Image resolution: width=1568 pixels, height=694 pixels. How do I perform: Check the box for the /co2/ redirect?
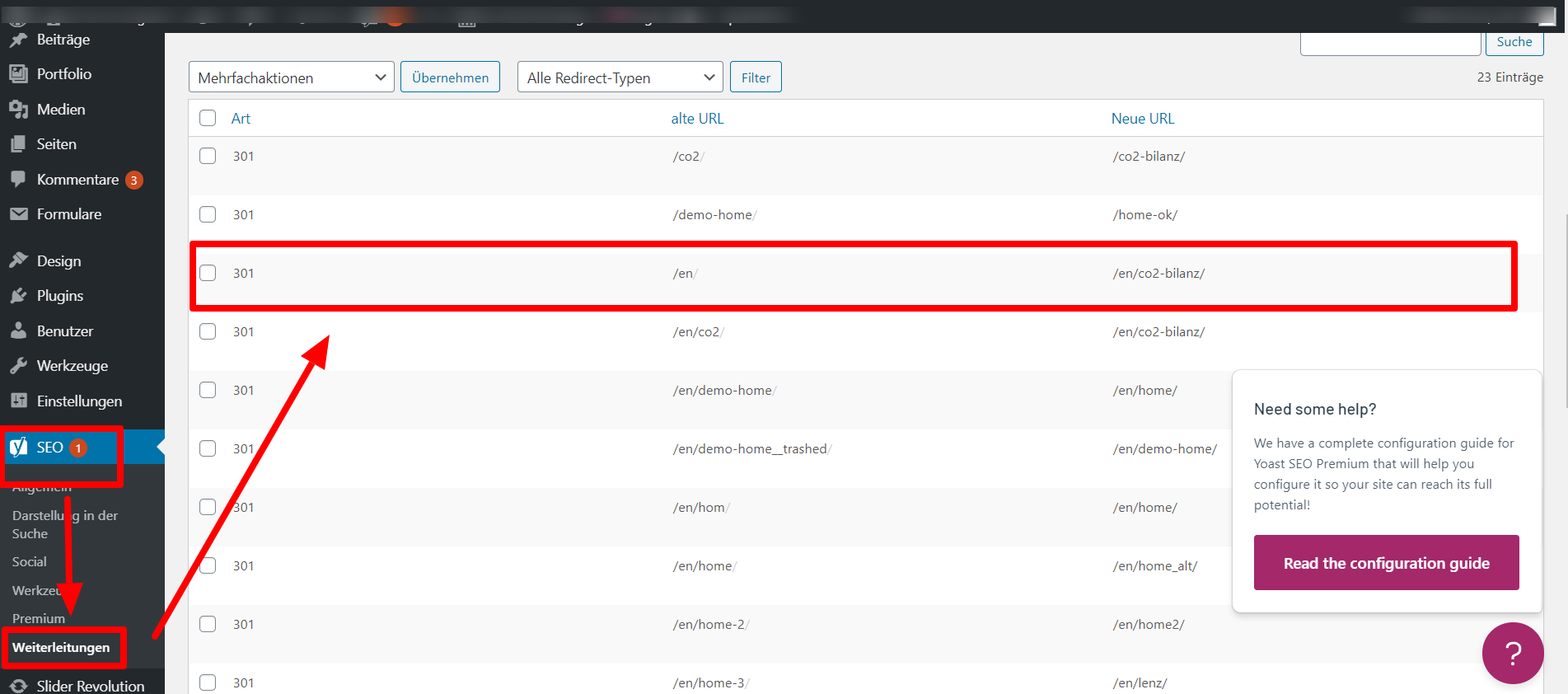208,156
